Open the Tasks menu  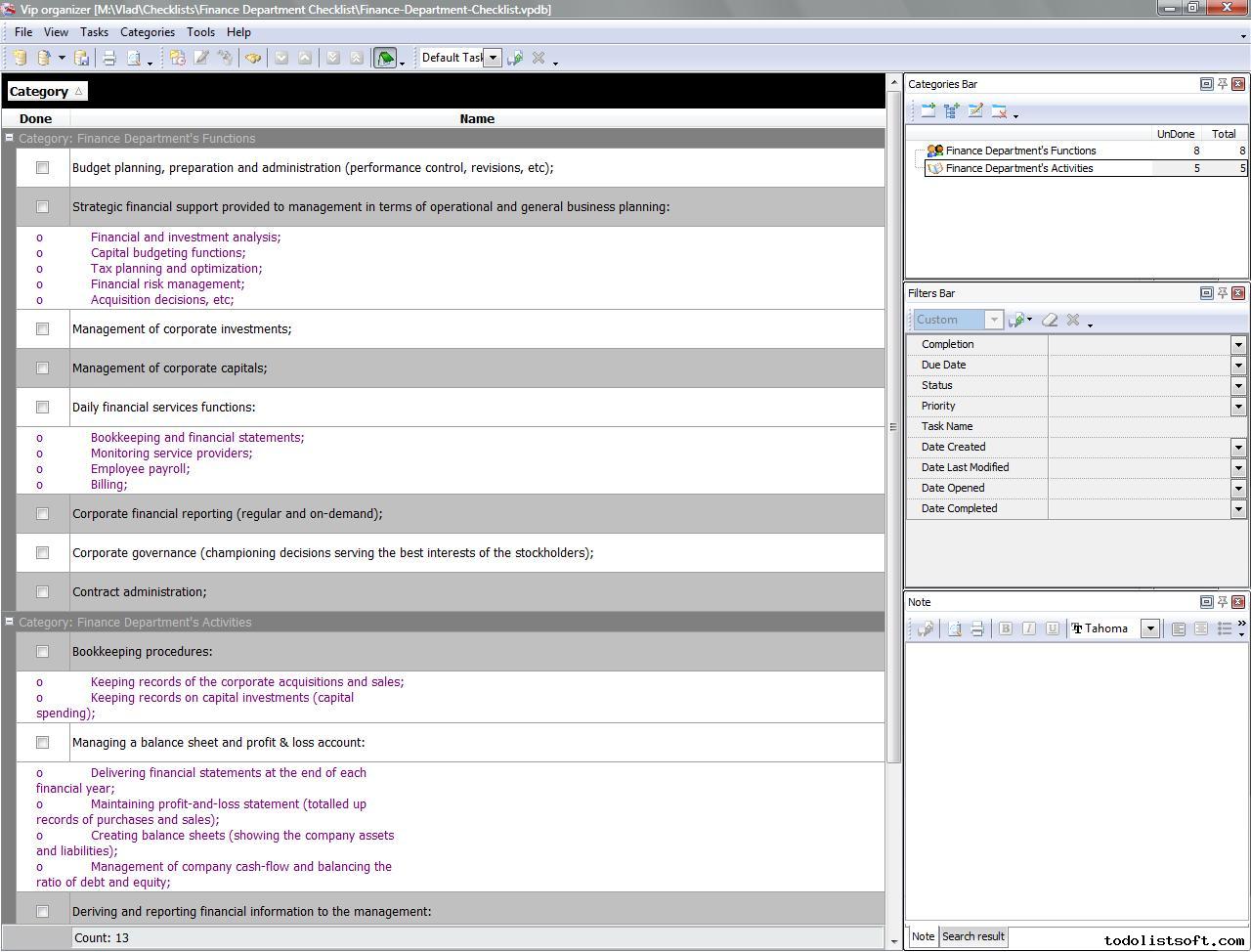click(x=94, y=32)
